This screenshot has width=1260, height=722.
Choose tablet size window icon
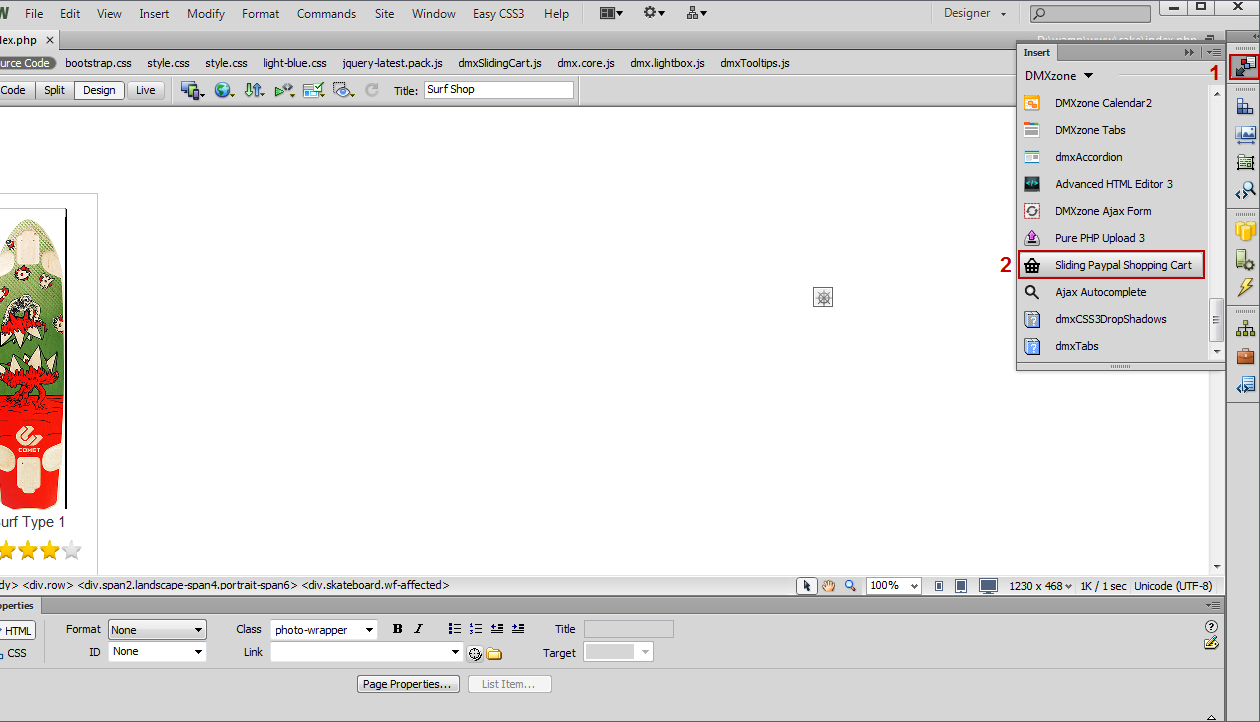point(961,586)
